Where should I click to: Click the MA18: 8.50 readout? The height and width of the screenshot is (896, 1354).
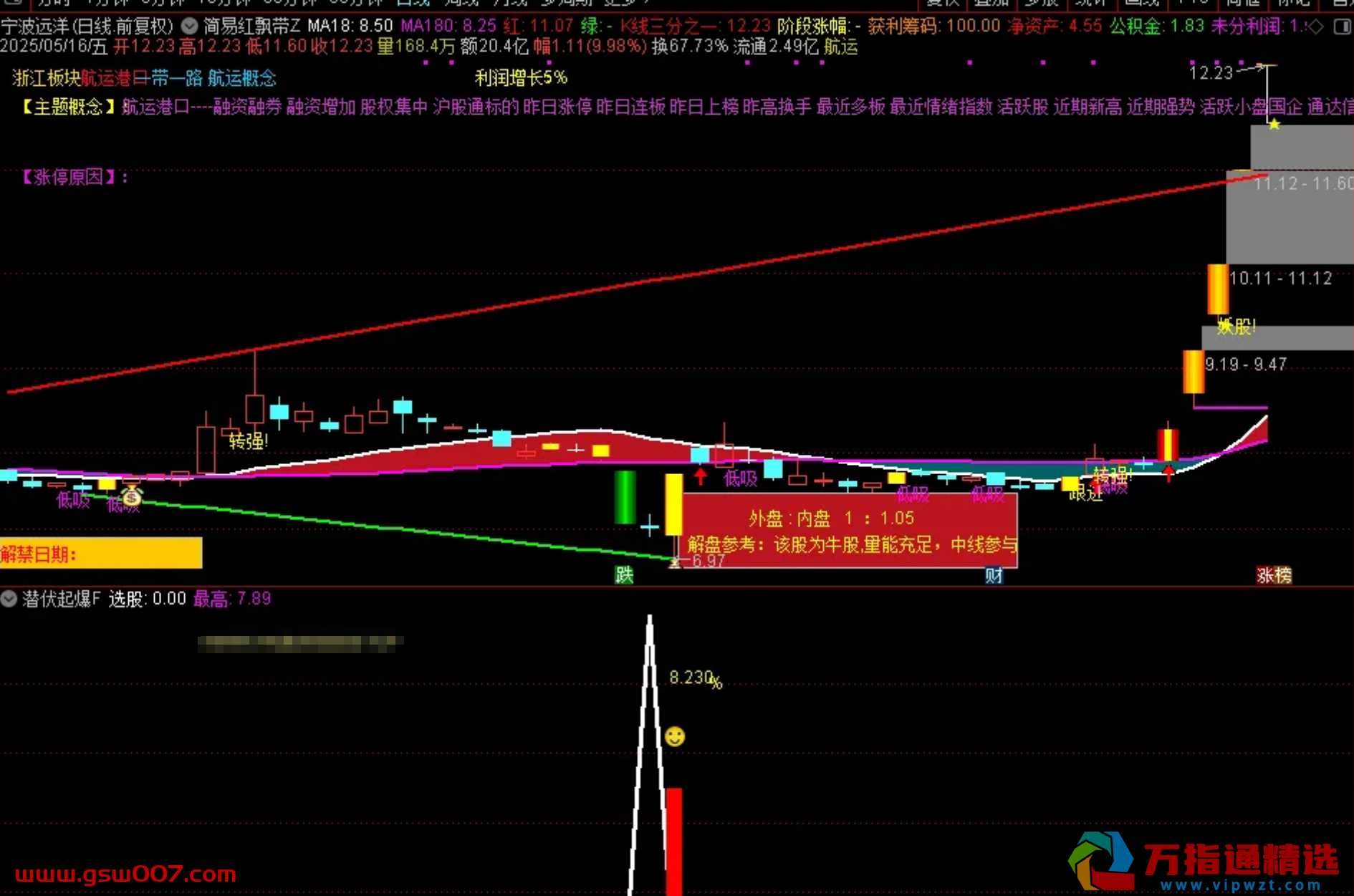pos(350,27)
